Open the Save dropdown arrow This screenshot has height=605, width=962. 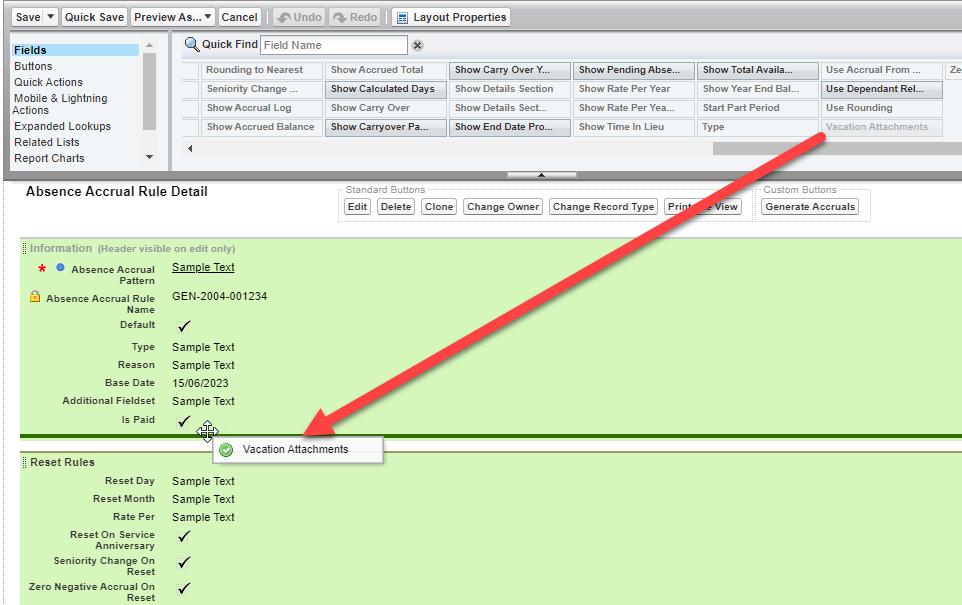pyautogui.click(x=51, y=17)
